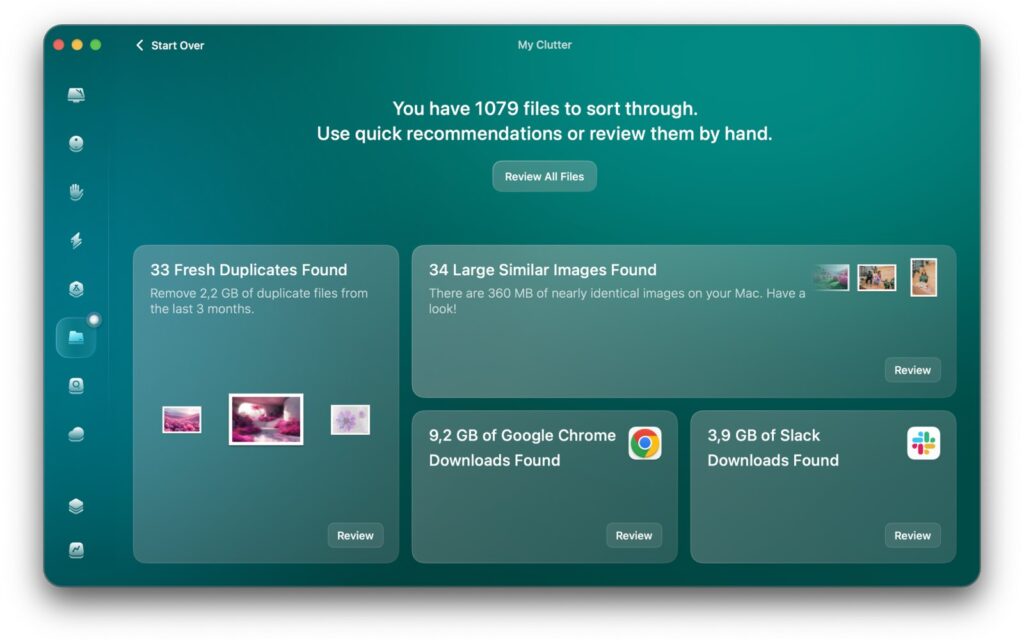The image size is (1024, 640).
Task: Click the chart icon at the sidebar bottom
Action: tap(76, 550)
